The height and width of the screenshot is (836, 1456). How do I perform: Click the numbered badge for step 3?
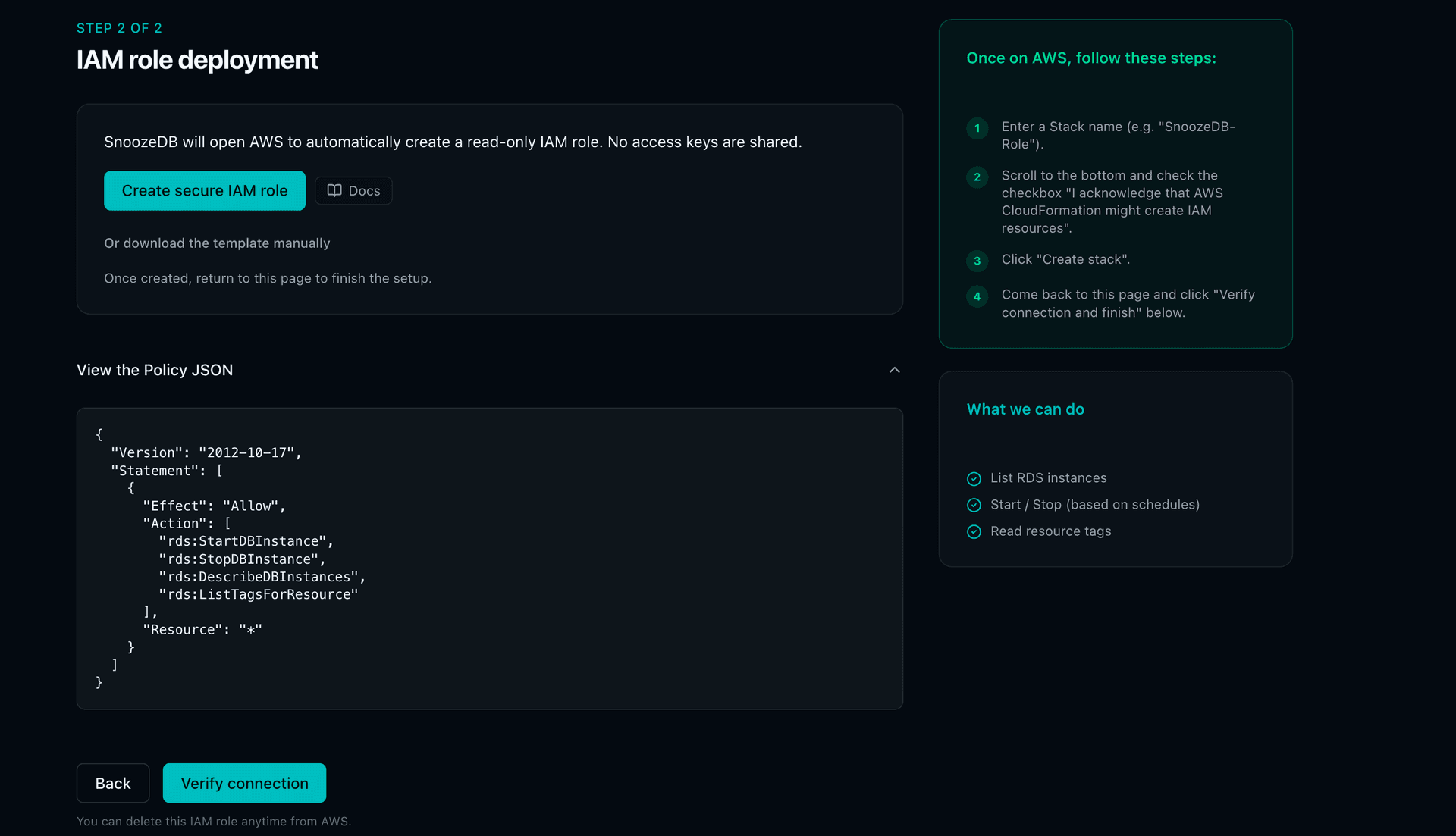click(977, 261)
